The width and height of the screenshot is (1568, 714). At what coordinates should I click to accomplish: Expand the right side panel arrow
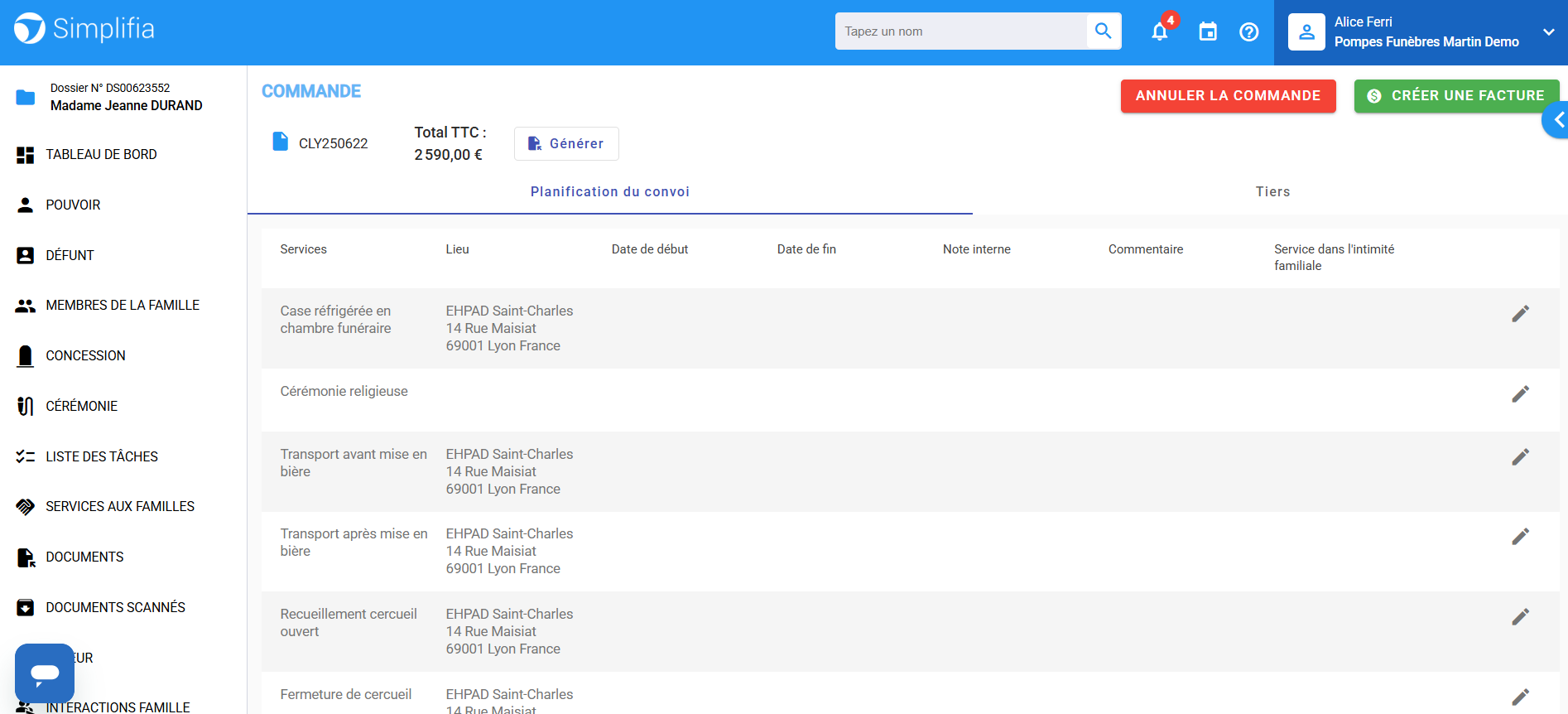pos(1557,121)
